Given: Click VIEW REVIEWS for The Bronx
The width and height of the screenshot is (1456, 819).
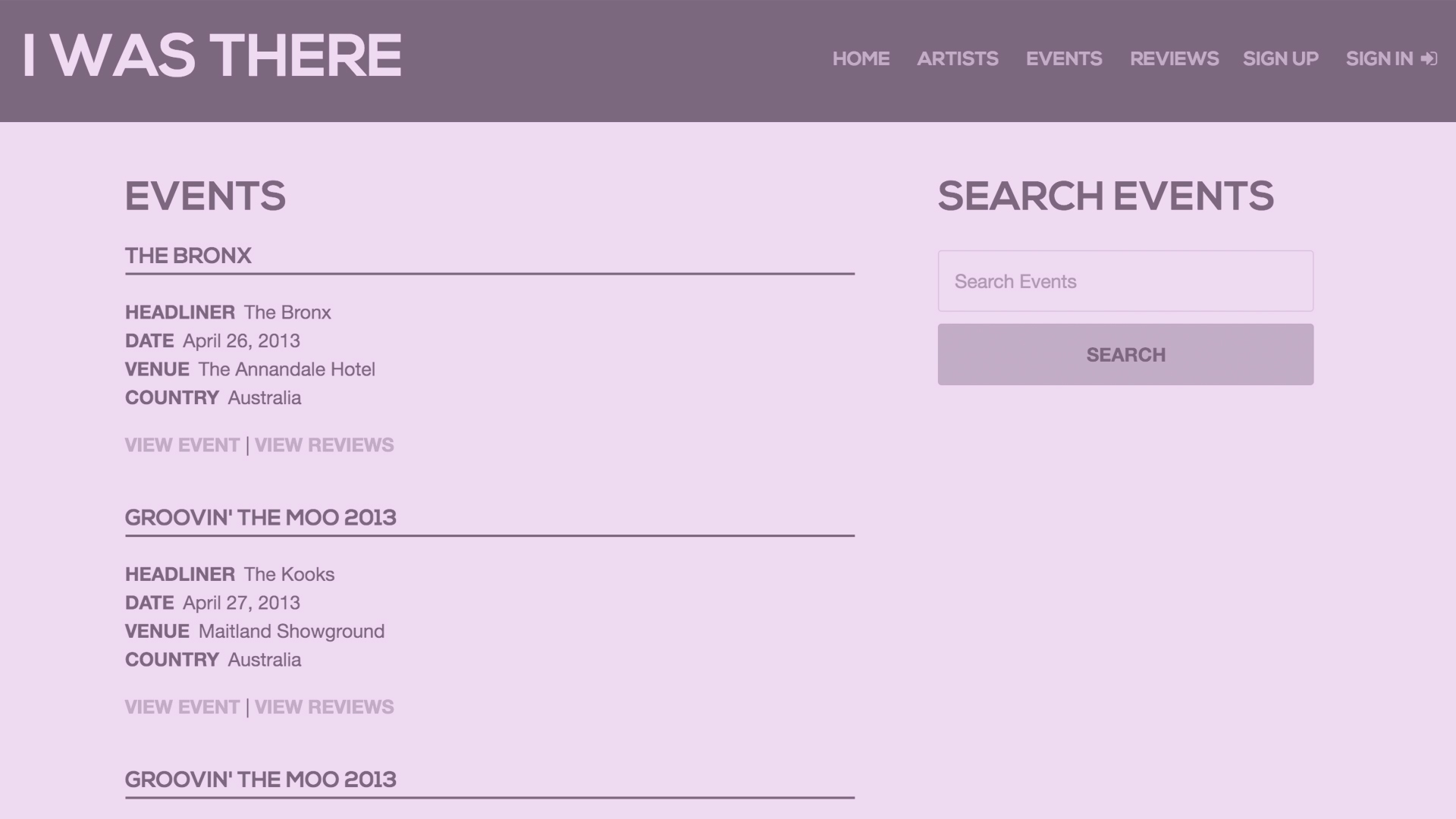Looking at the screenshot, I should (324, 445).
